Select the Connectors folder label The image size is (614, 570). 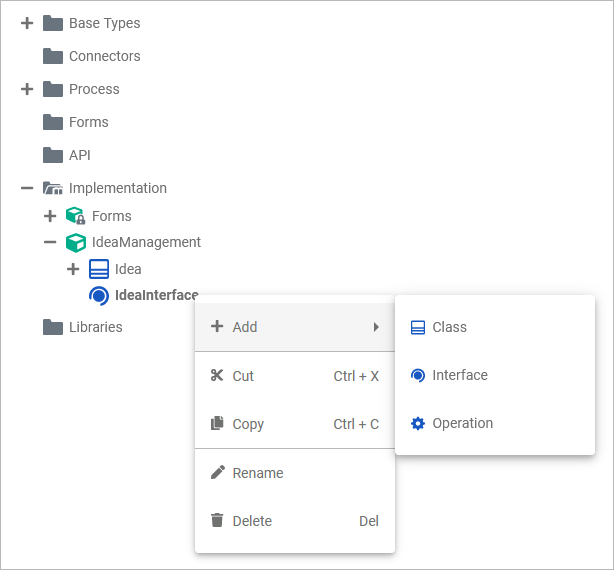tap(104, 56)
